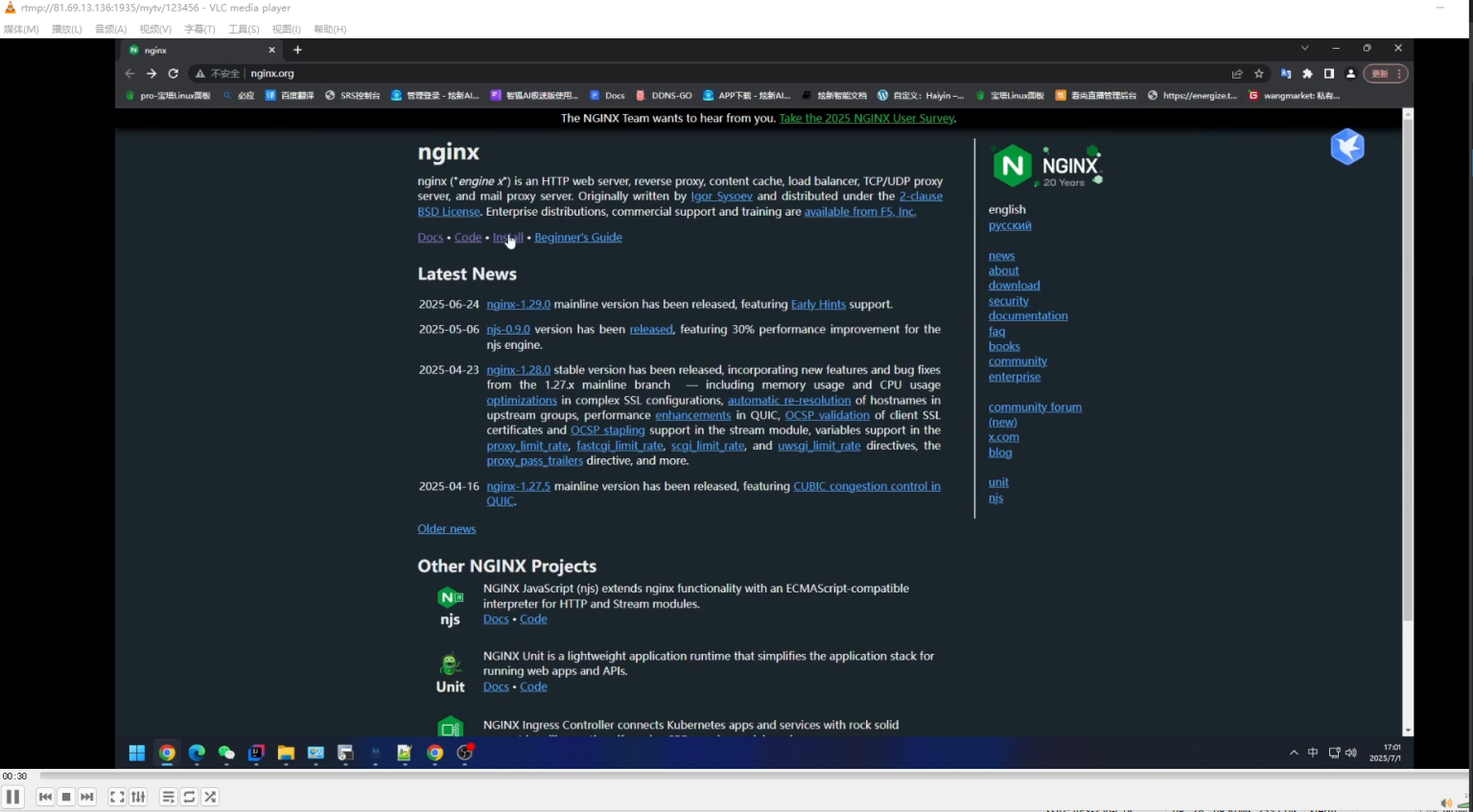The width and height of the screenshot is (1473, 812).
Task: Click the previous track button
Action: [x=45, y=797]
